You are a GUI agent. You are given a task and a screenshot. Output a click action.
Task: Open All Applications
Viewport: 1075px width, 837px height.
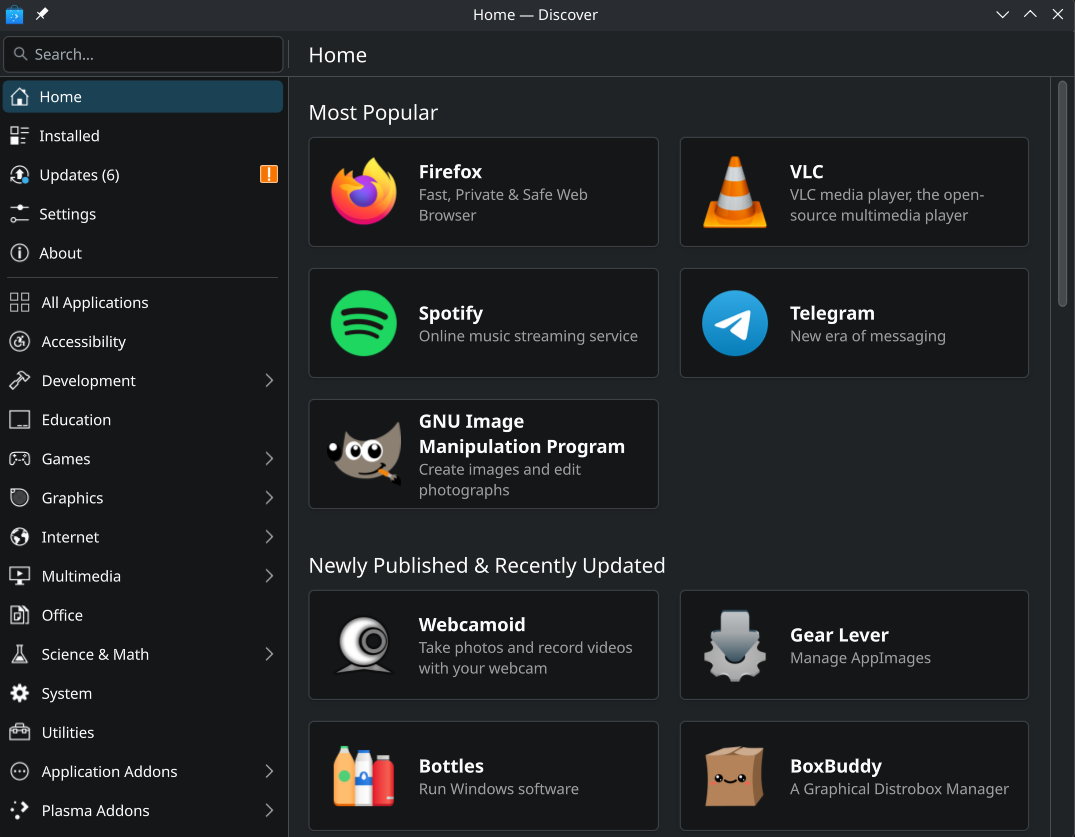point(94,302)
